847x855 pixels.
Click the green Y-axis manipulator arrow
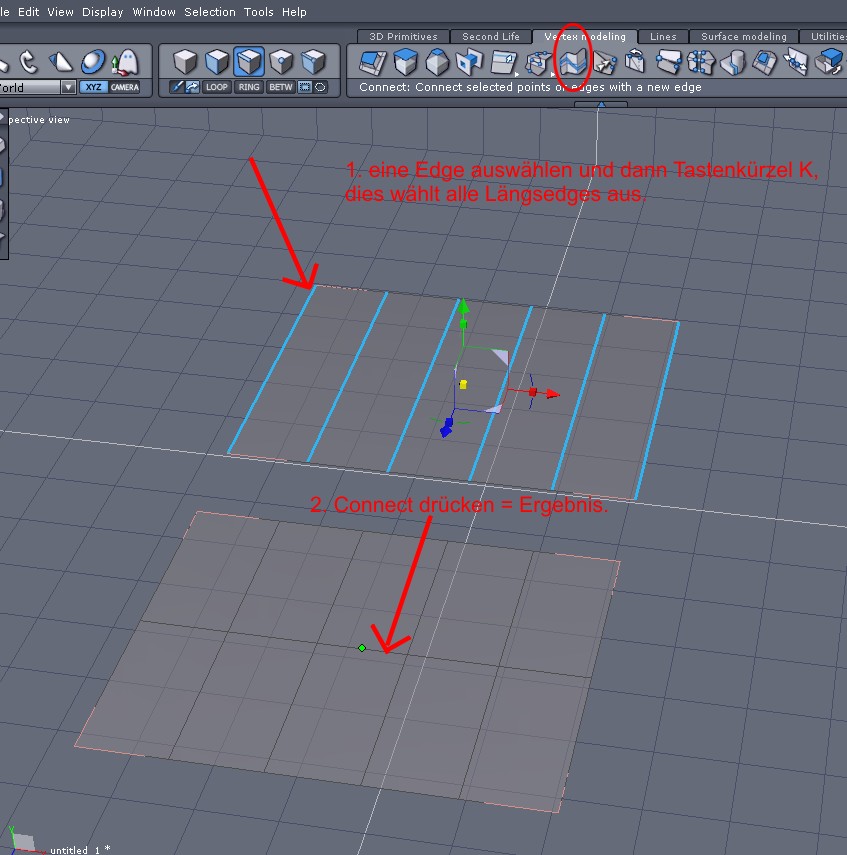click(x=463, y=306)
